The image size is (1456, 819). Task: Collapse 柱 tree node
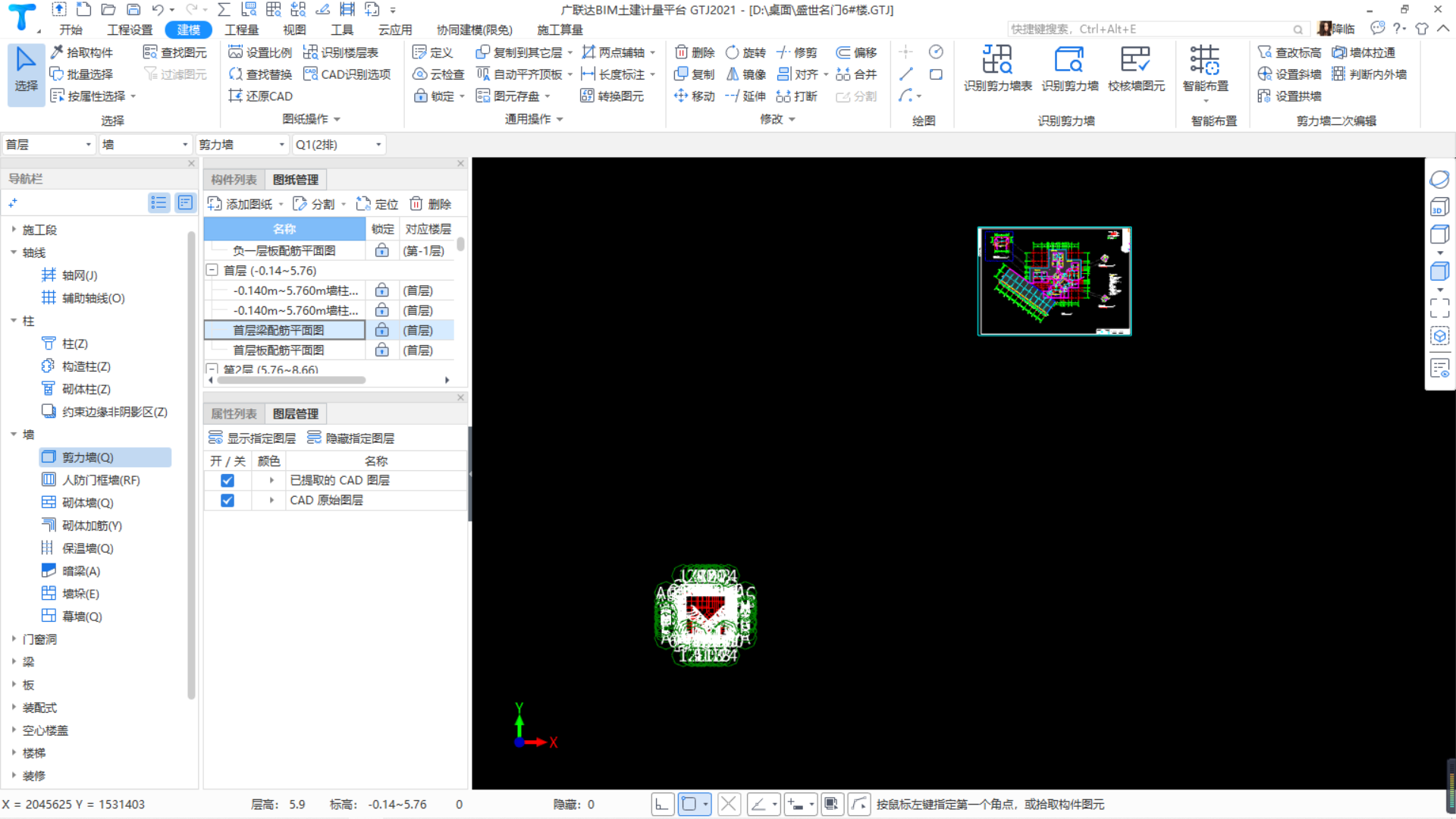pyautogui.click(x=14, y=321)
